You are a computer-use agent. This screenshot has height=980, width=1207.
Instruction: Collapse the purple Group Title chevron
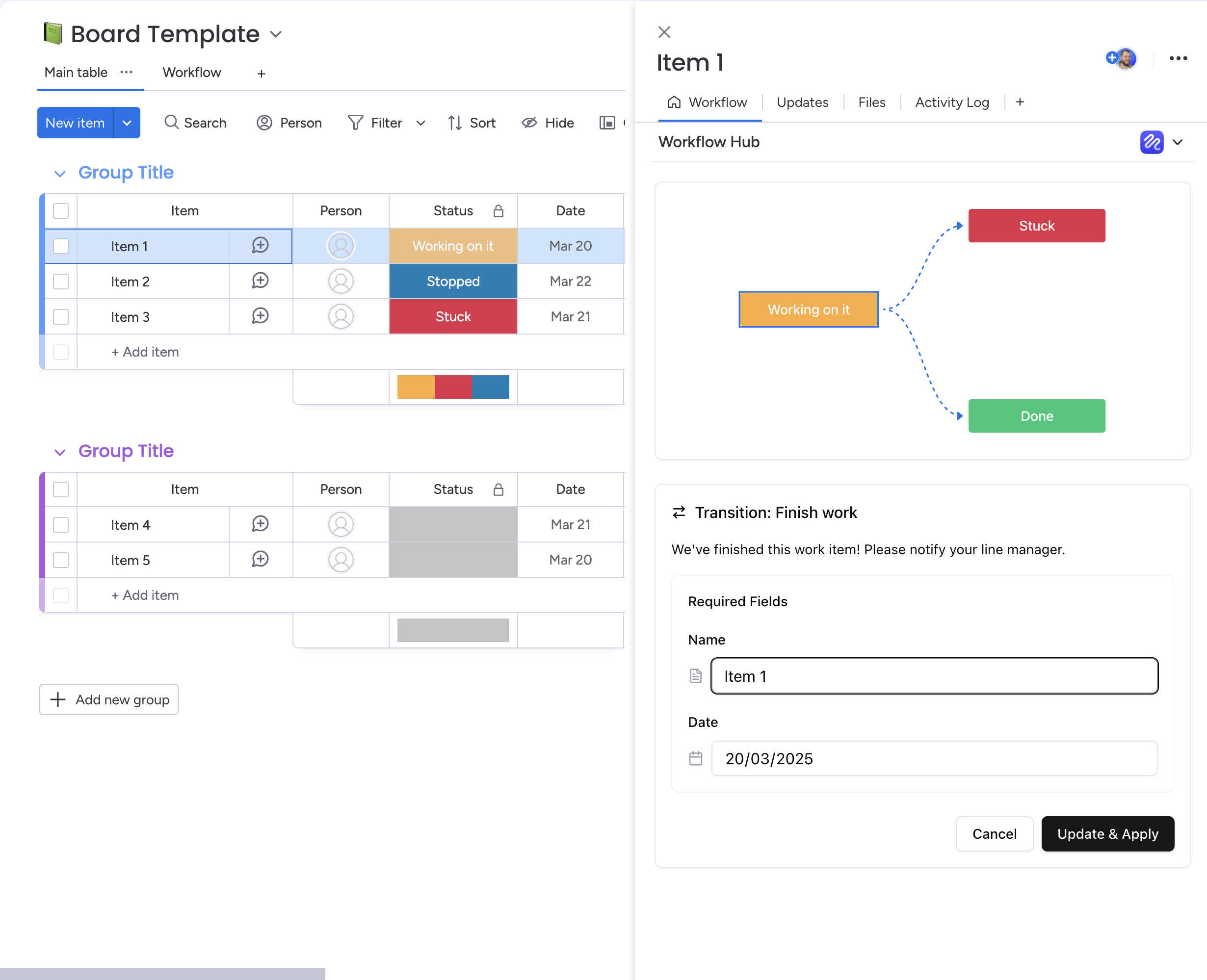click(60, 452)
